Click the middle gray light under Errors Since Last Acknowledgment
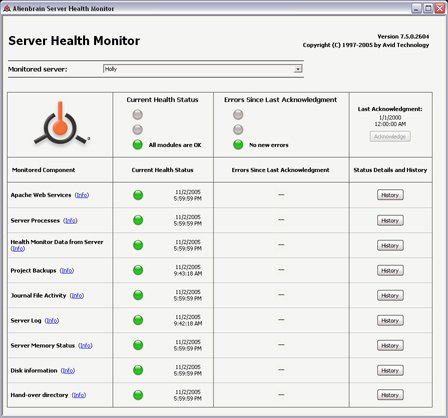Screen dimensions: 448x418 tap(238, 129)
